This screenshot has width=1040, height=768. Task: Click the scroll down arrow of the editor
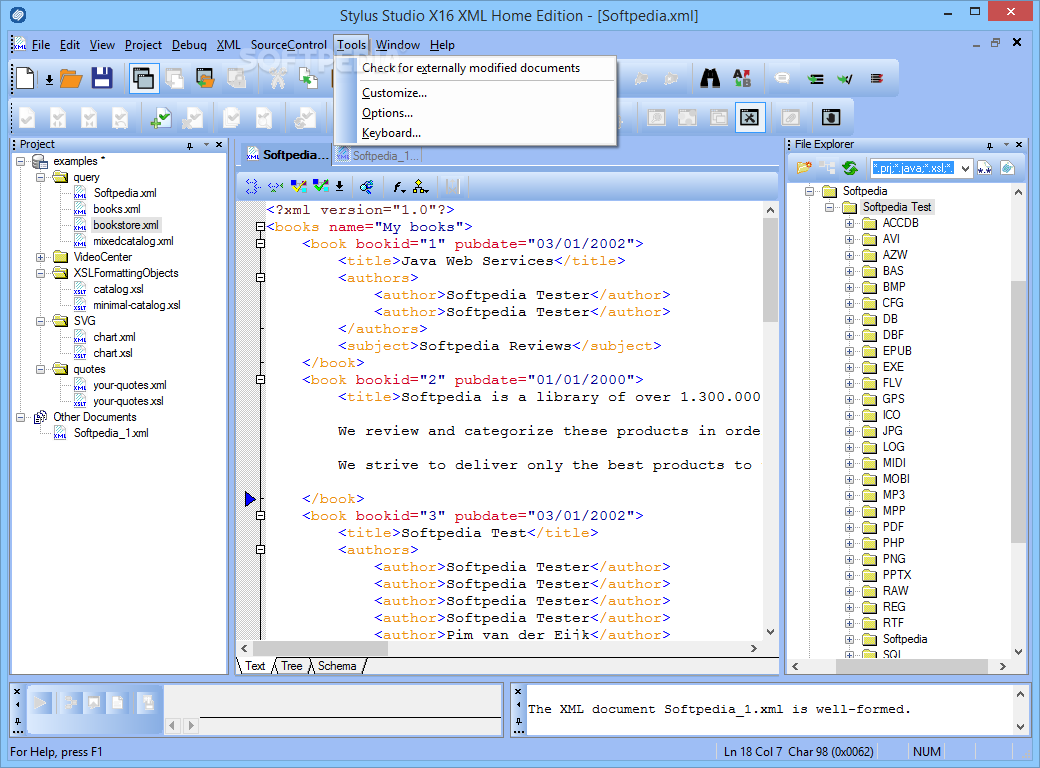770,632
